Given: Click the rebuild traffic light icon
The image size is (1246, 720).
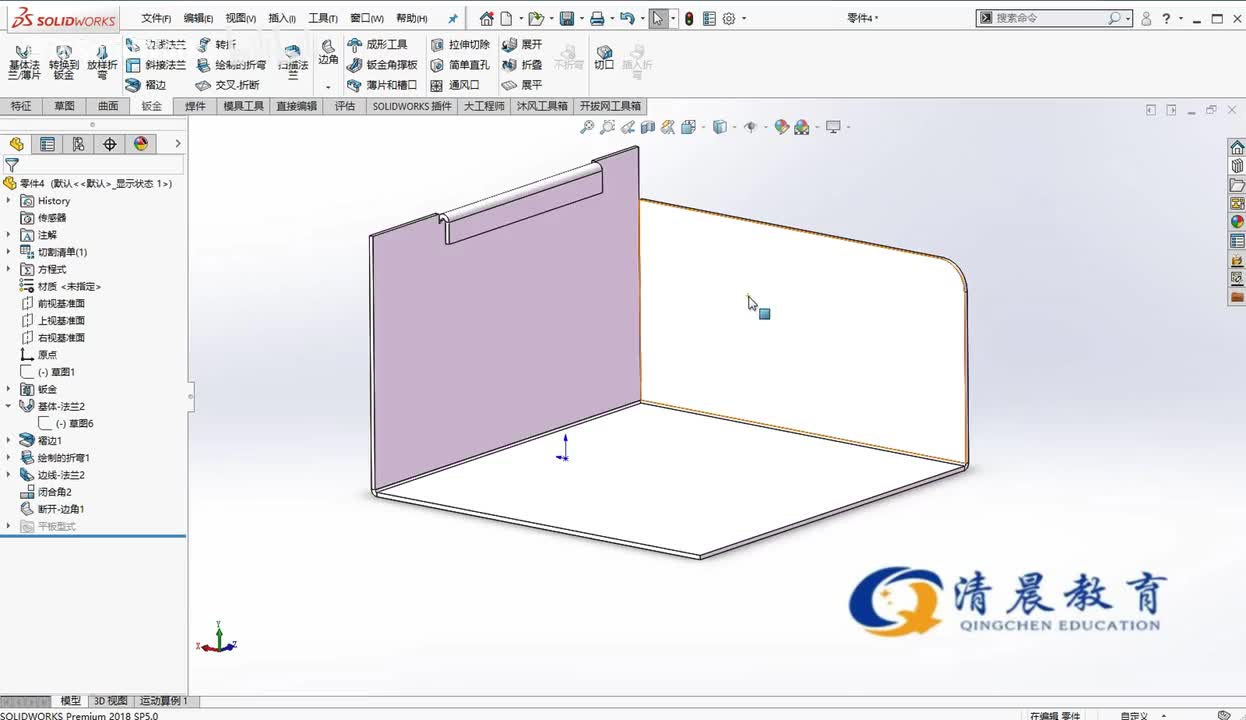Looking at the screenshot, I should (689, 18).
